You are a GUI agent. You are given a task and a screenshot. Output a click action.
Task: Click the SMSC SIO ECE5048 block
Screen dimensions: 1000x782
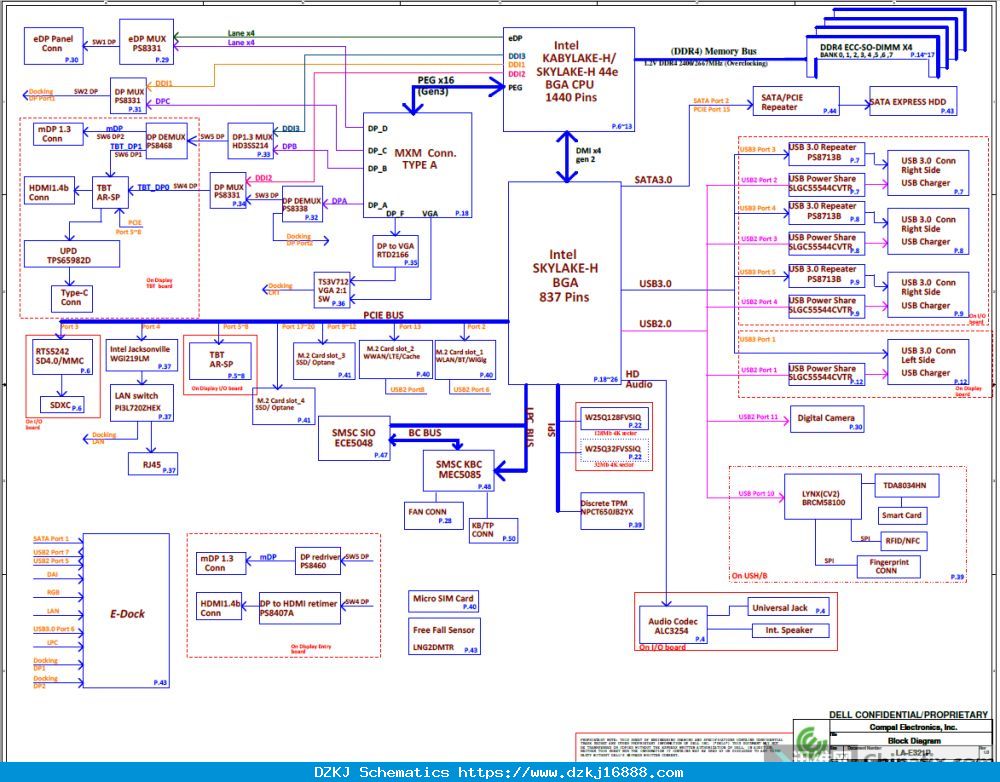(x=354, y=438)
